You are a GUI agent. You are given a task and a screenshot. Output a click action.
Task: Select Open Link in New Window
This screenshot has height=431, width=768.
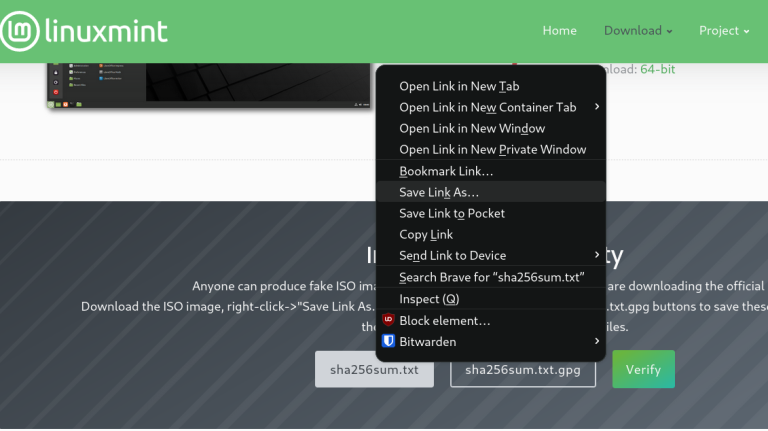click(x=472, y=128)
